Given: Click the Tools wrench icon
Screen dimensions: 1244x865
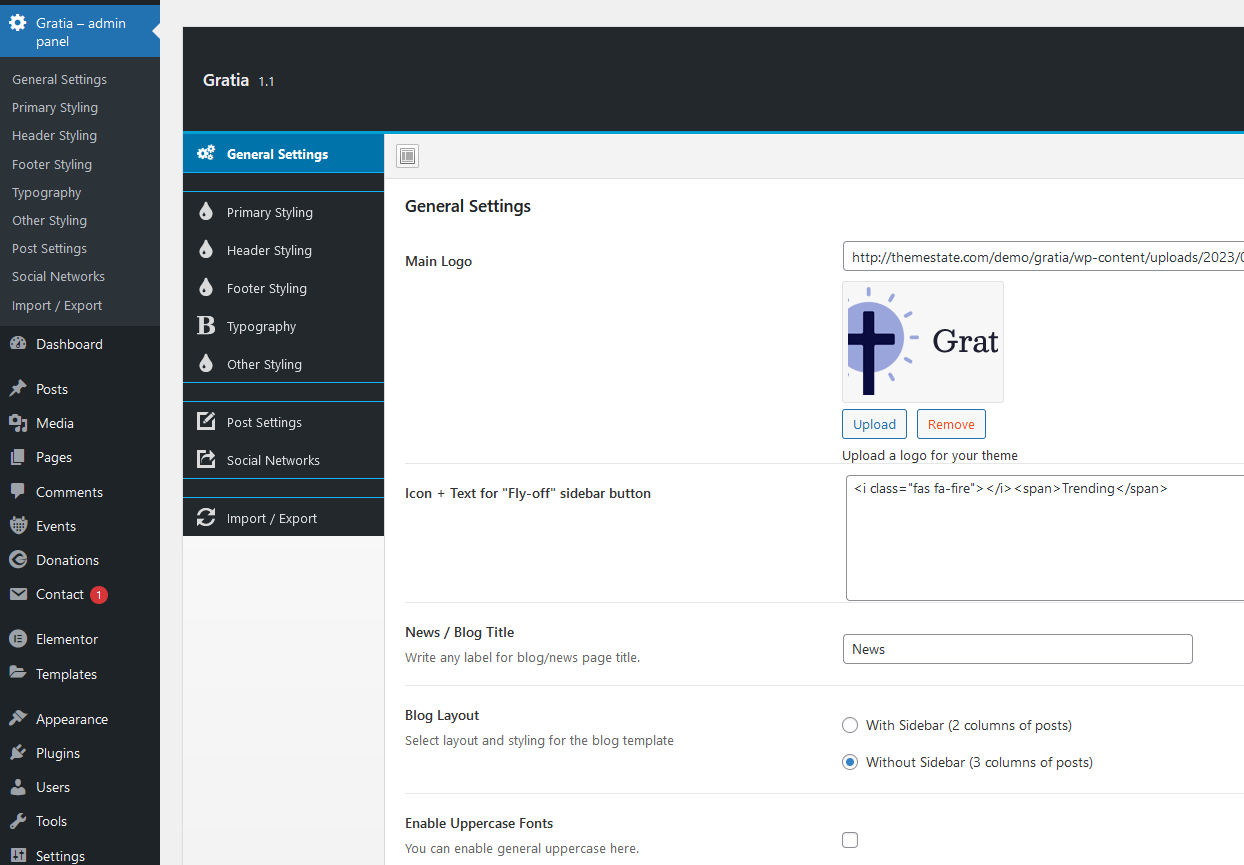Looking at the screenshot, I should pyautogui.click(x=18, y=821).
